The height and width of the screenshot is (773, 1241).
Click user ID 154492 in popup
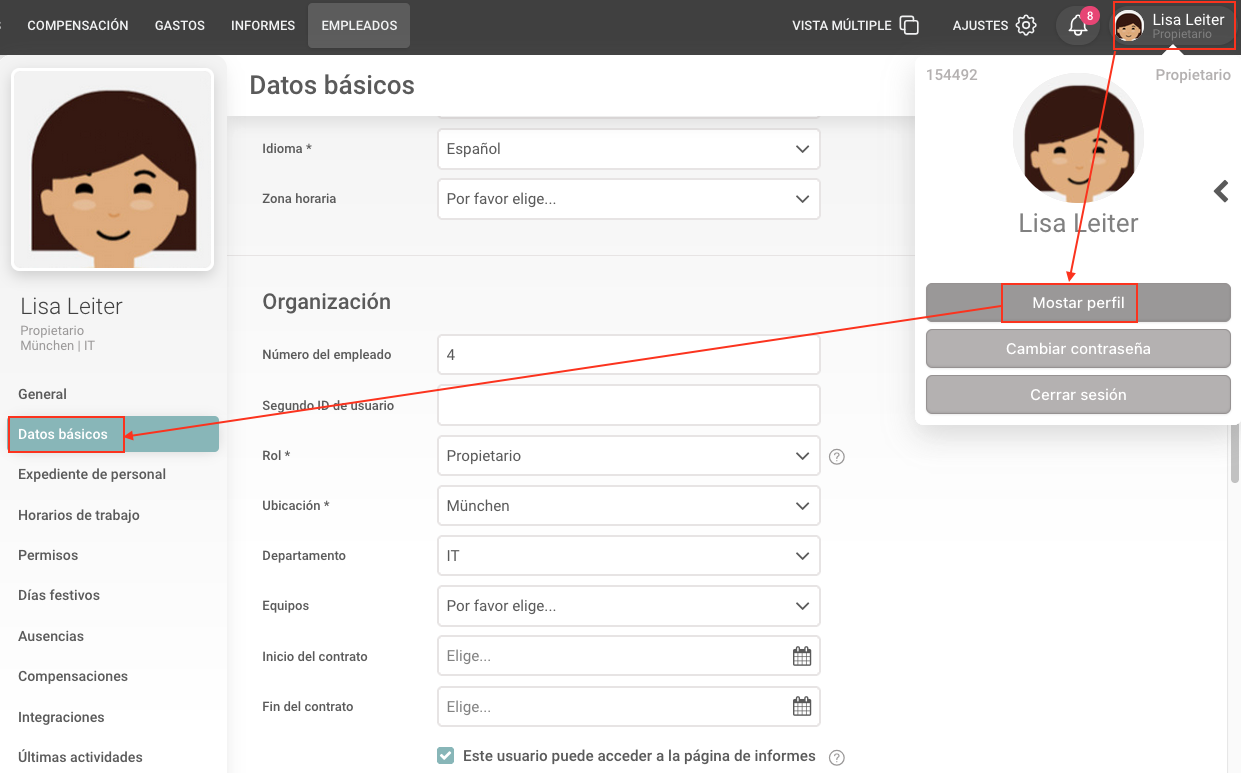[952, 75]
